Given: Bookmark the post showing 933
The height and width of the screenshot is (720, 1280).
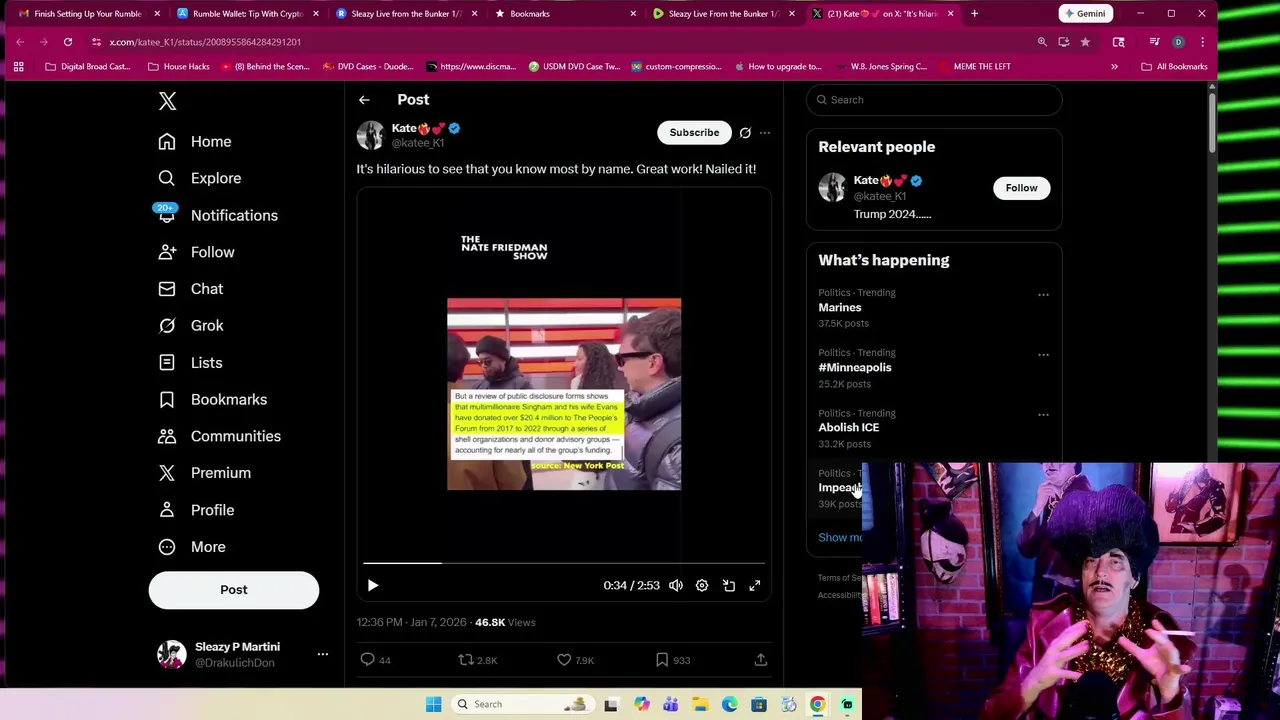Looking at the screenshot, I should 672,660.
